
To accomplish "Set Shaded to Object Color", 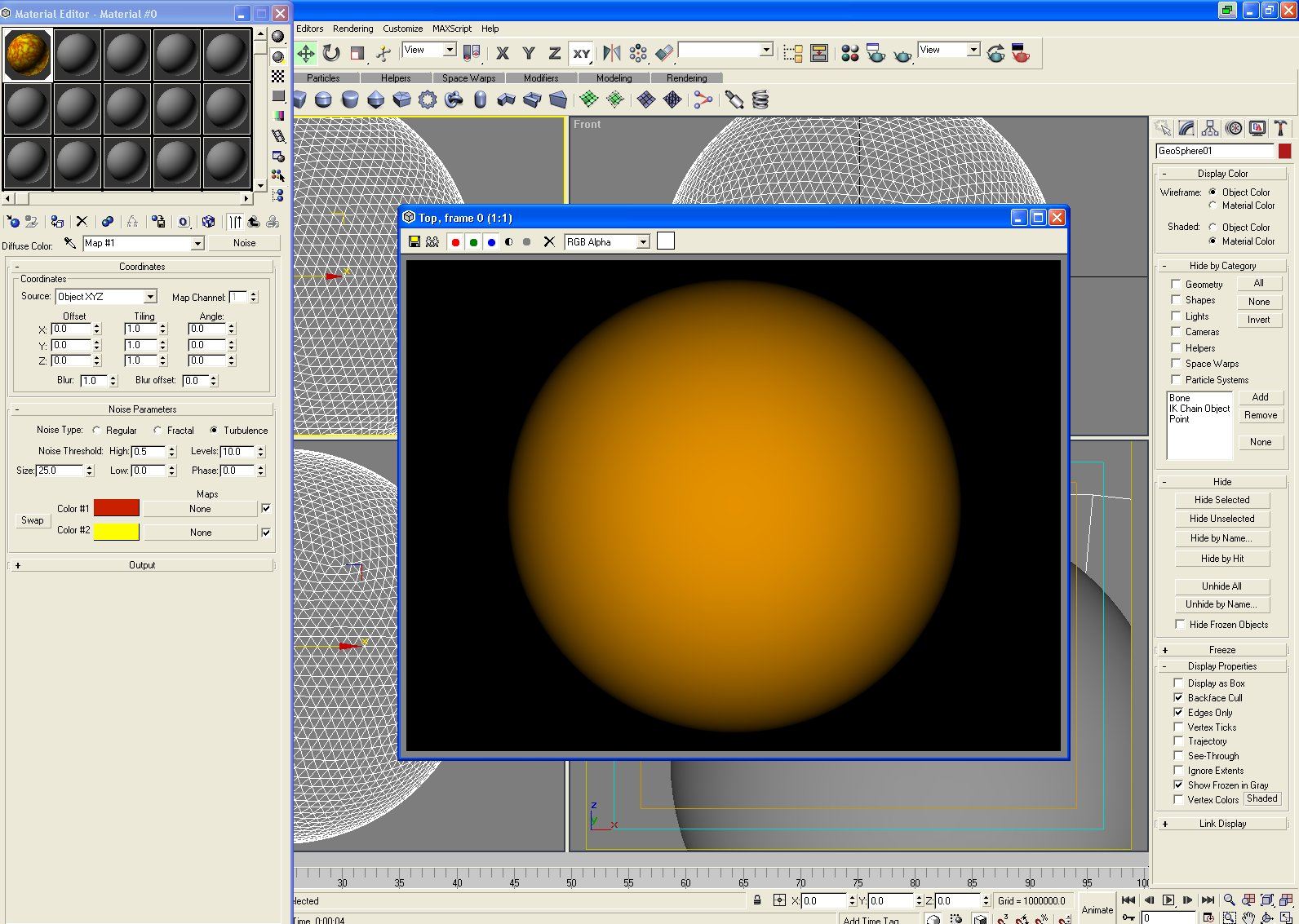I will (1213, 227).
